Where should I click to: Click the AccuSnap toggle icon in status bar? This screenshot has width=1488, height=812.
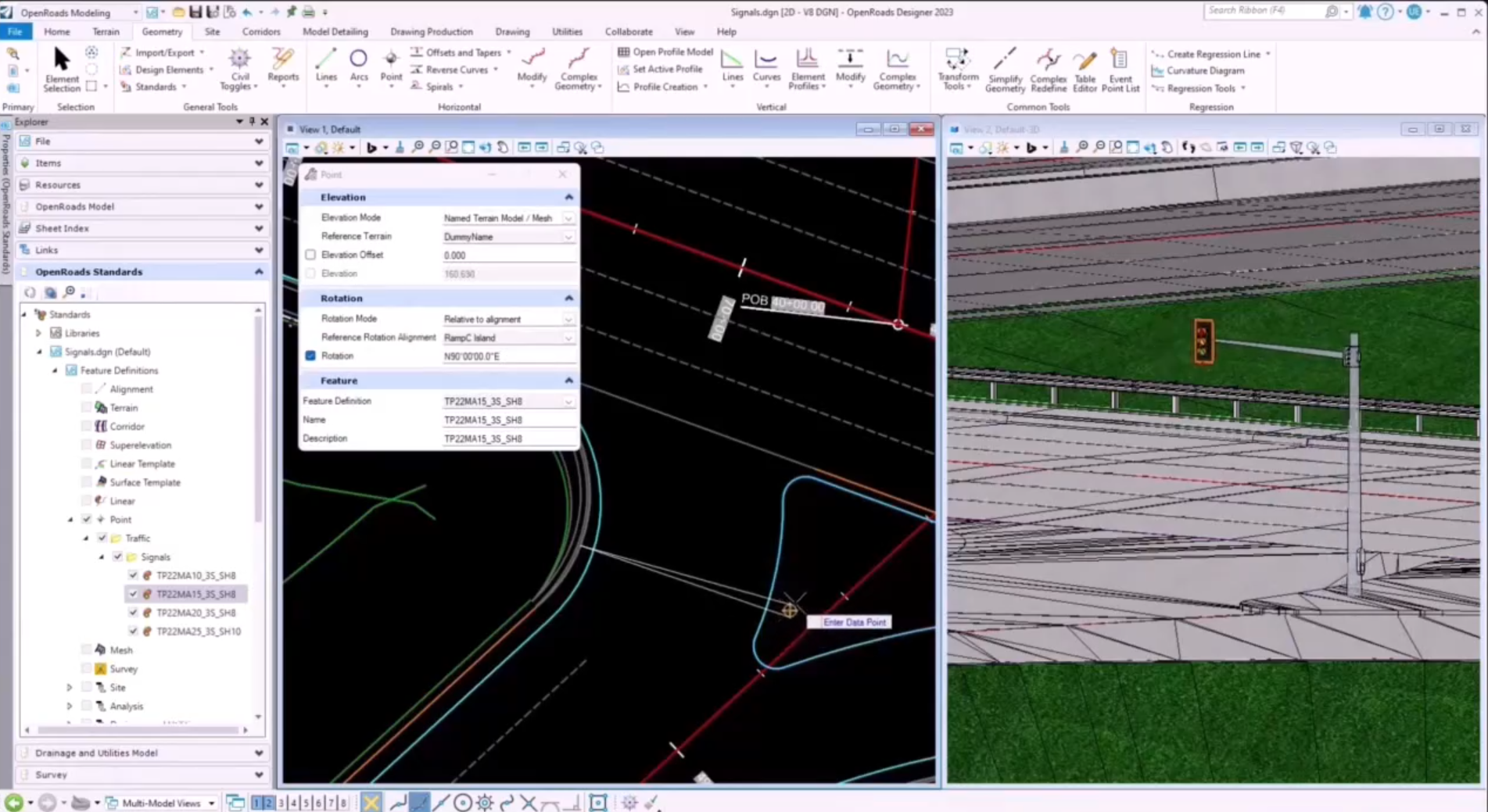(371, 803)
